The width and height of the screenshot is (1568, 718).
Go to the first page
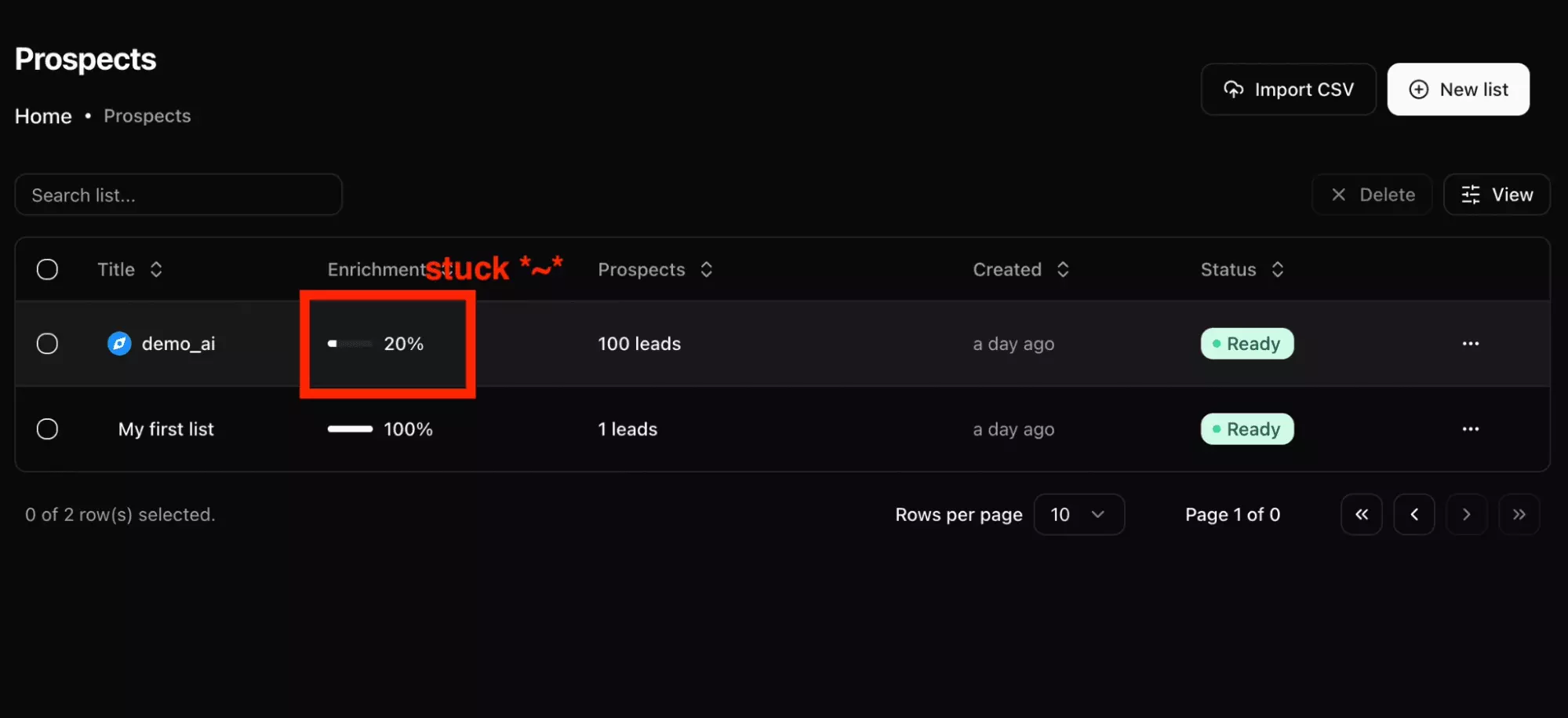point(1361,515)
